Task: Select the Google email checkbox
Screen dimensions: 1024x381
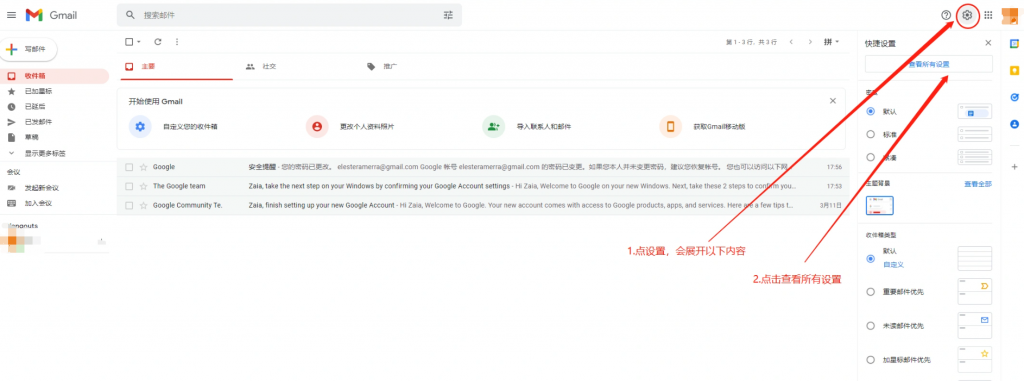Action: click(129, 167)
